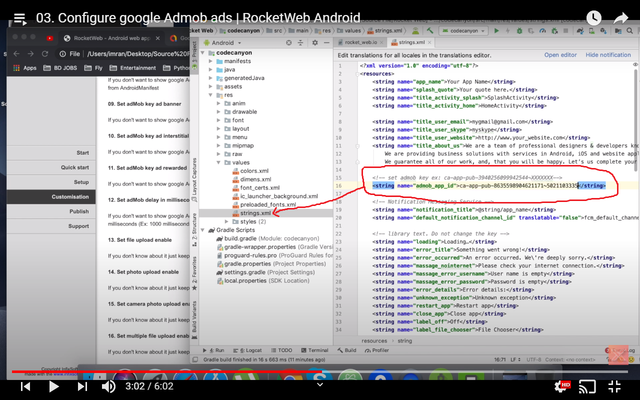This screenshot has height=400, width=640.
Task: Click the Debug app bug icon
Action: 520,31
